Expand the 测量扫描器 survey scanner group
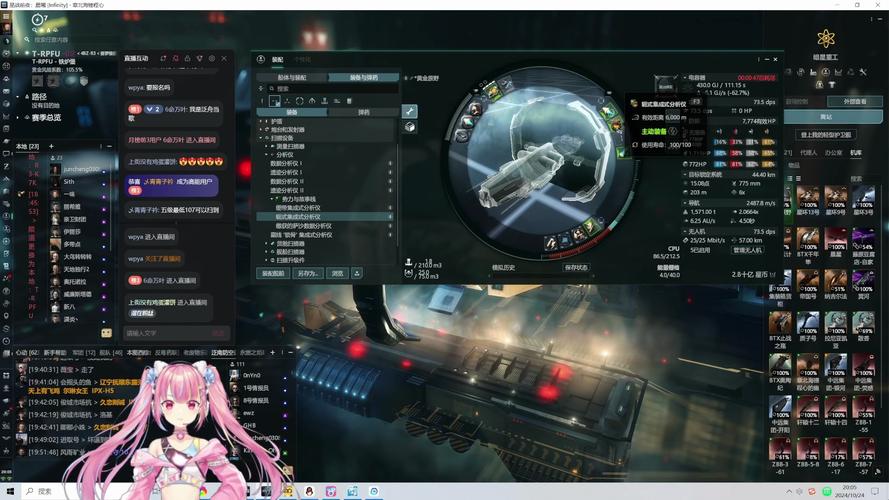 point(266,146)
